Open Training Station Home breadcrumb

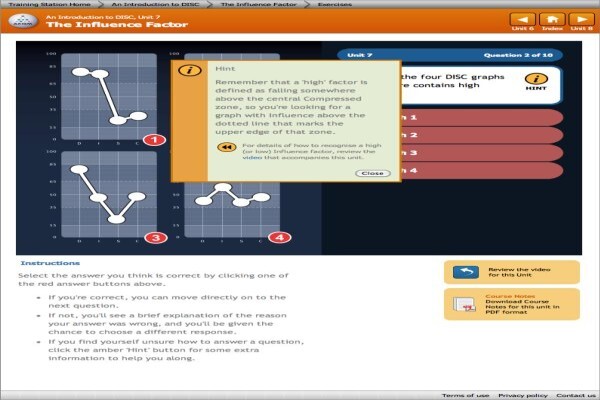coord(50,4)
